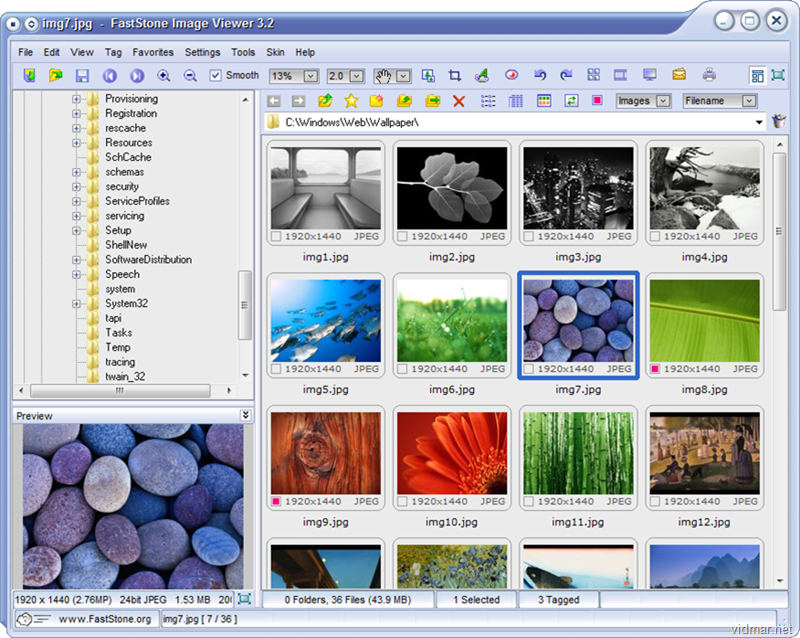
Task: Click the Email envelope icon
Action: (679, 76)
